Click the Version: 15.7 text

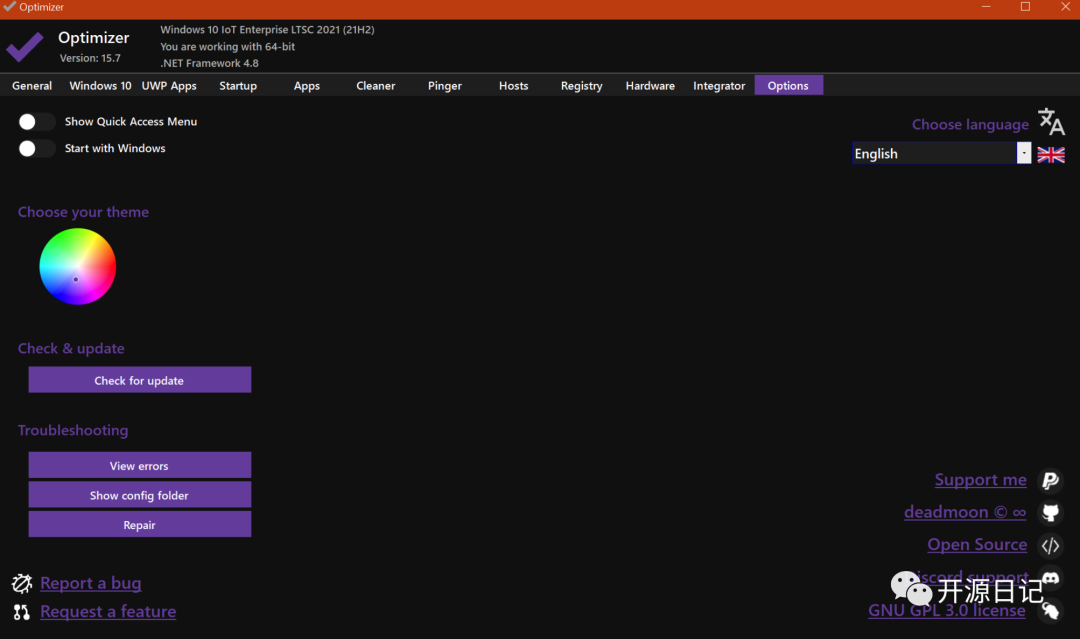[x=90, y=58]
